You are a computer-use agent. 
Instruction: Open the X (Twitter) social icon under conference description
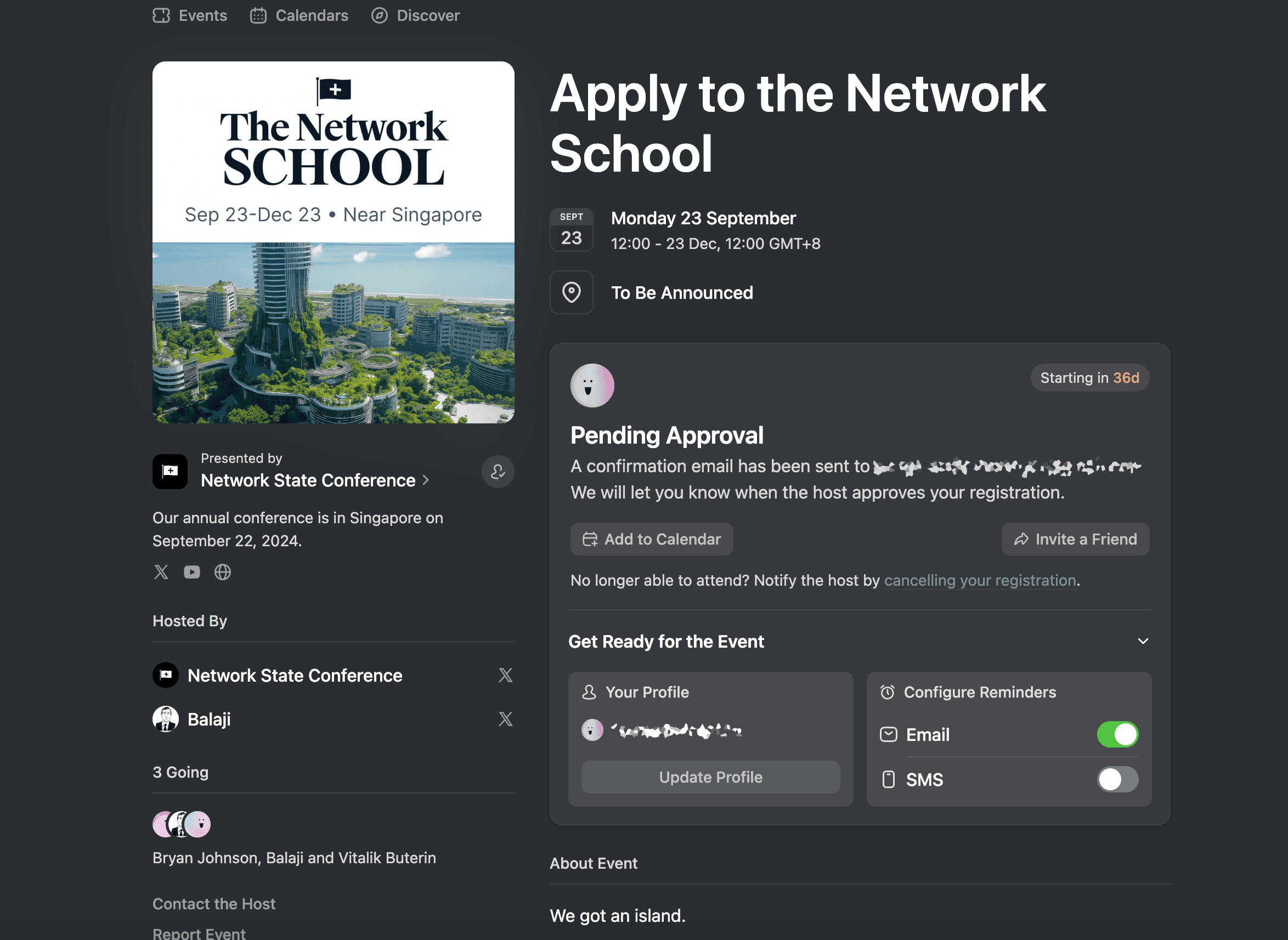(x=161, y=572)
